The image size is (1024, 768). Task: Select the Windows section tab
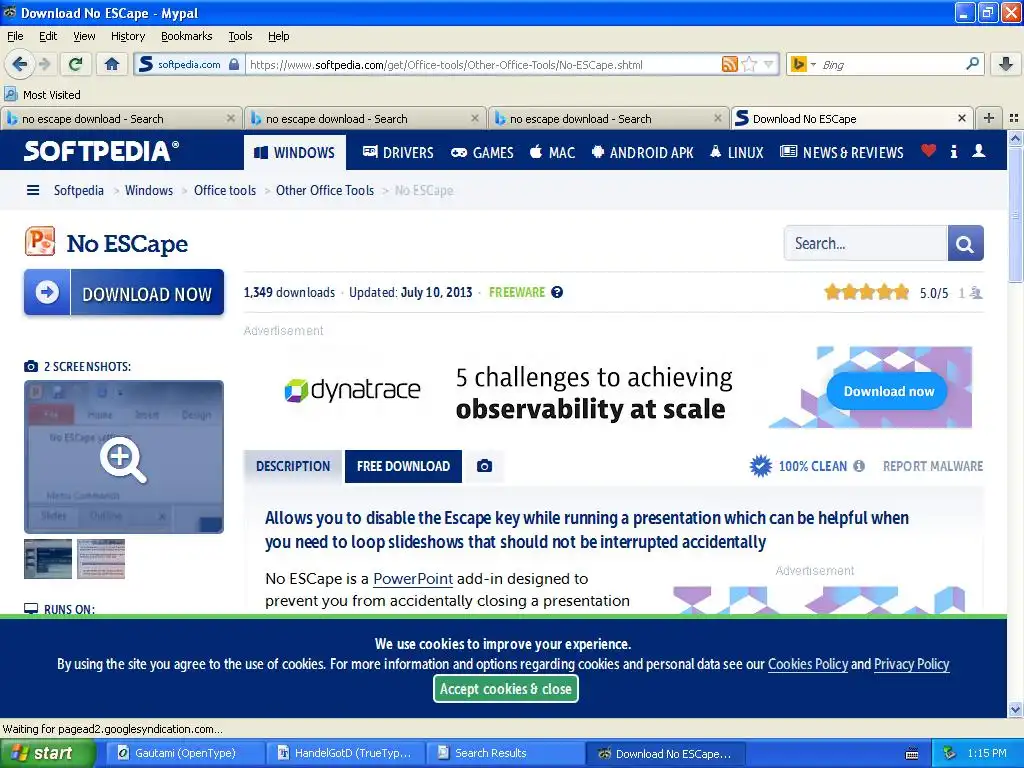click(x=295, y=152)
